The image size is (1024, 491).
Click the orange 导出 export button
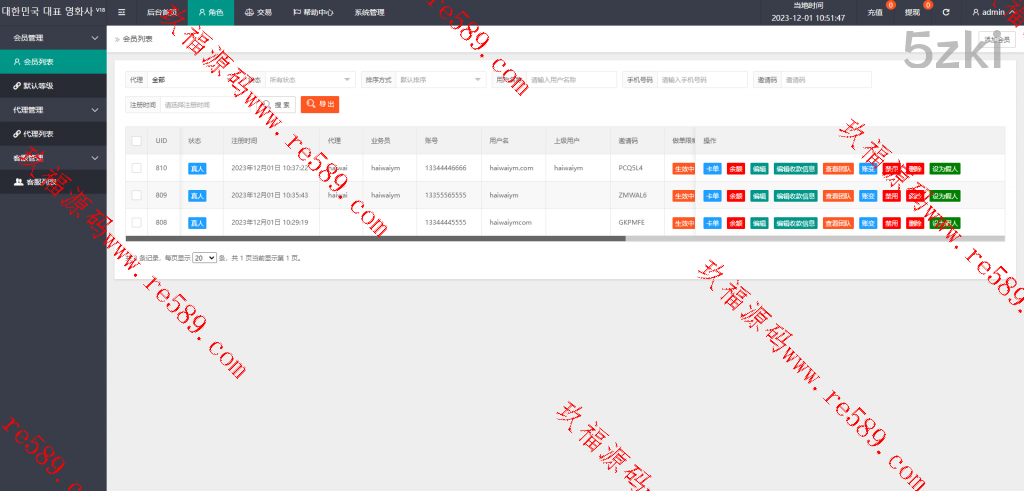320,104
